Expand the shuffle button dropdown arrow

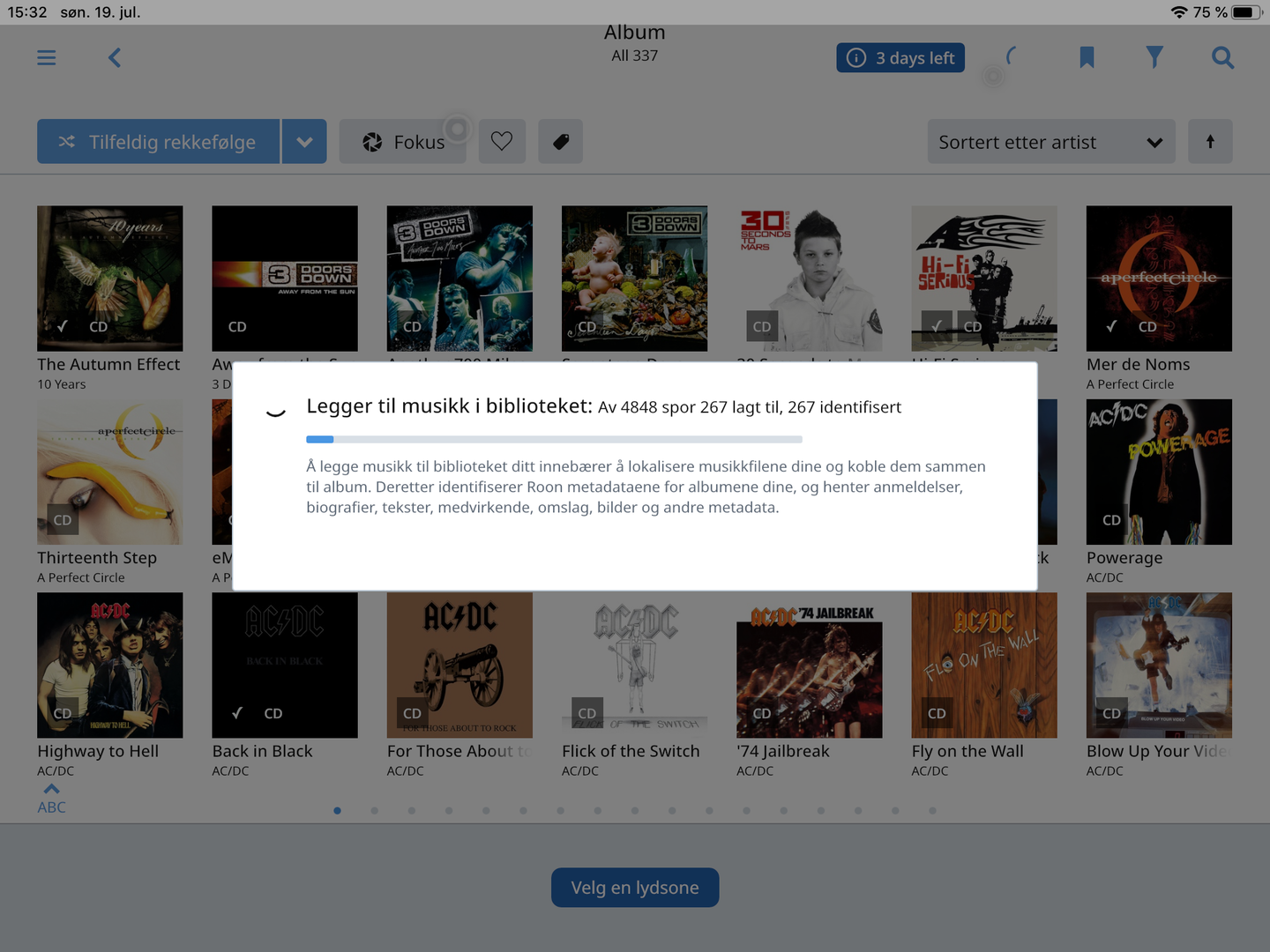[x=304, y=141]
